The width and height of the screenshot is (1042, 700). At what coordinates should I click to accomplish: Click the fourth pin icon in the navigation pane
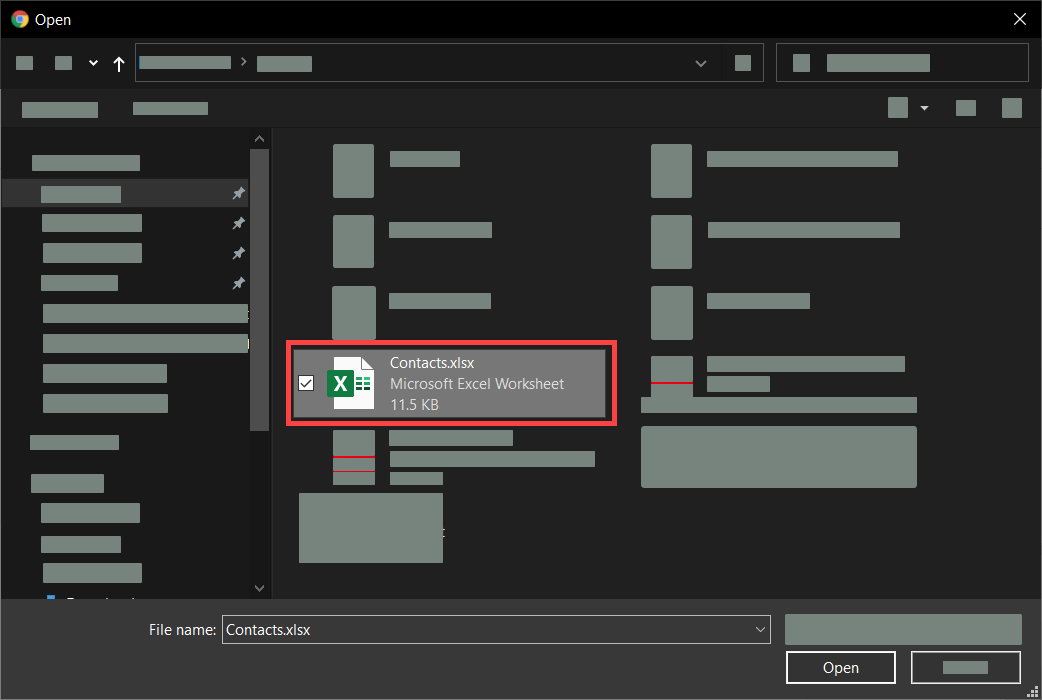click(x=238, y=283)
